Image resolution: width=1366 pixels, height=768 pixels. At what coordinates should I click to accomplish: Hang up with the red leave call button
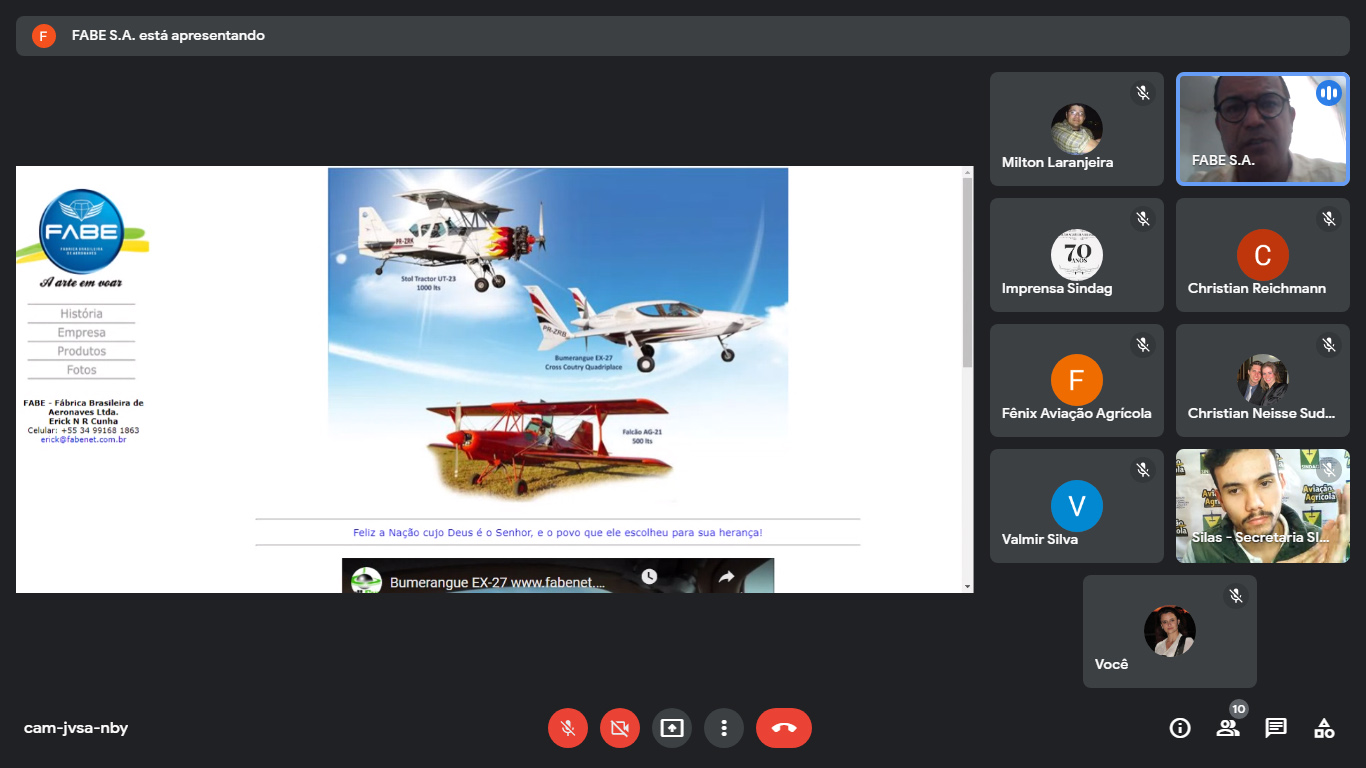[x=784, y=728]
